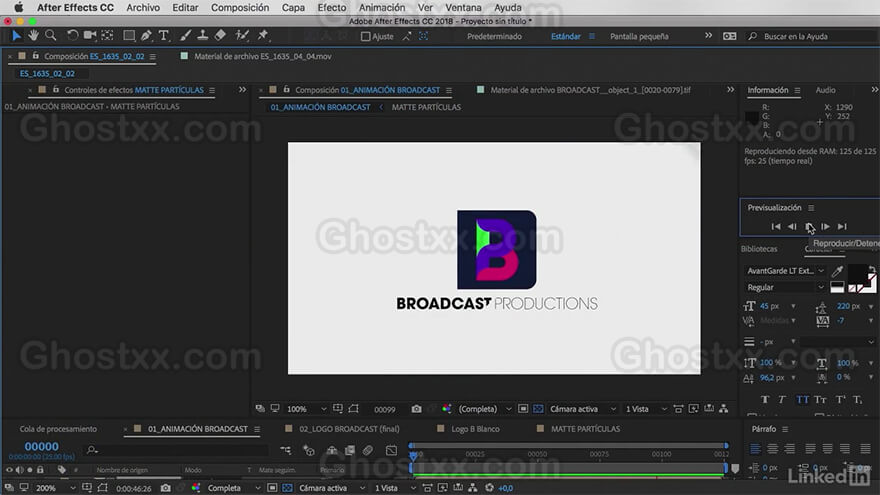
Task: Select the Unified Camera tool
Action: (x=89, y=36)
